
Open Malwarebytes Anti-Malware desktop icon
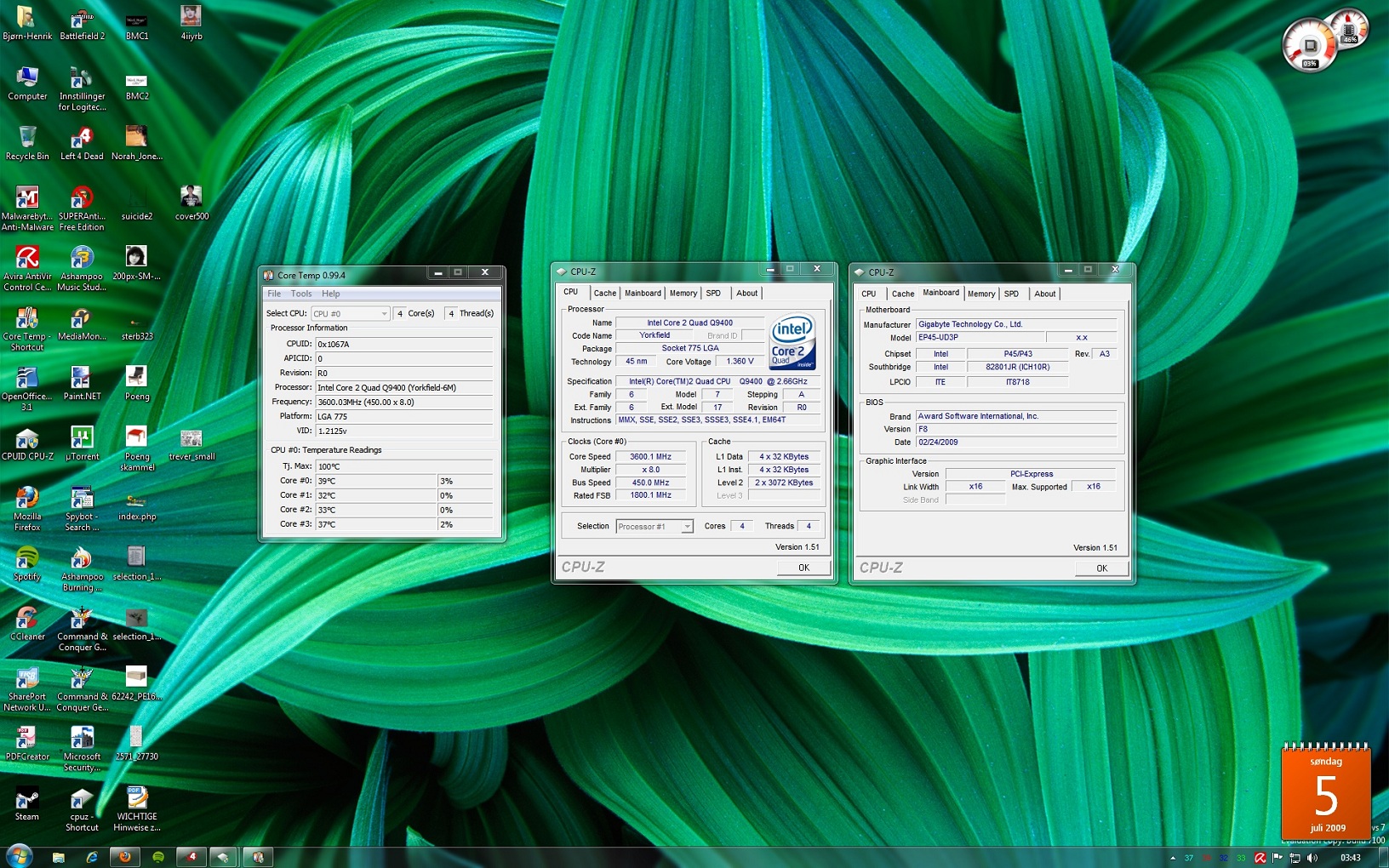click(27, 208)
